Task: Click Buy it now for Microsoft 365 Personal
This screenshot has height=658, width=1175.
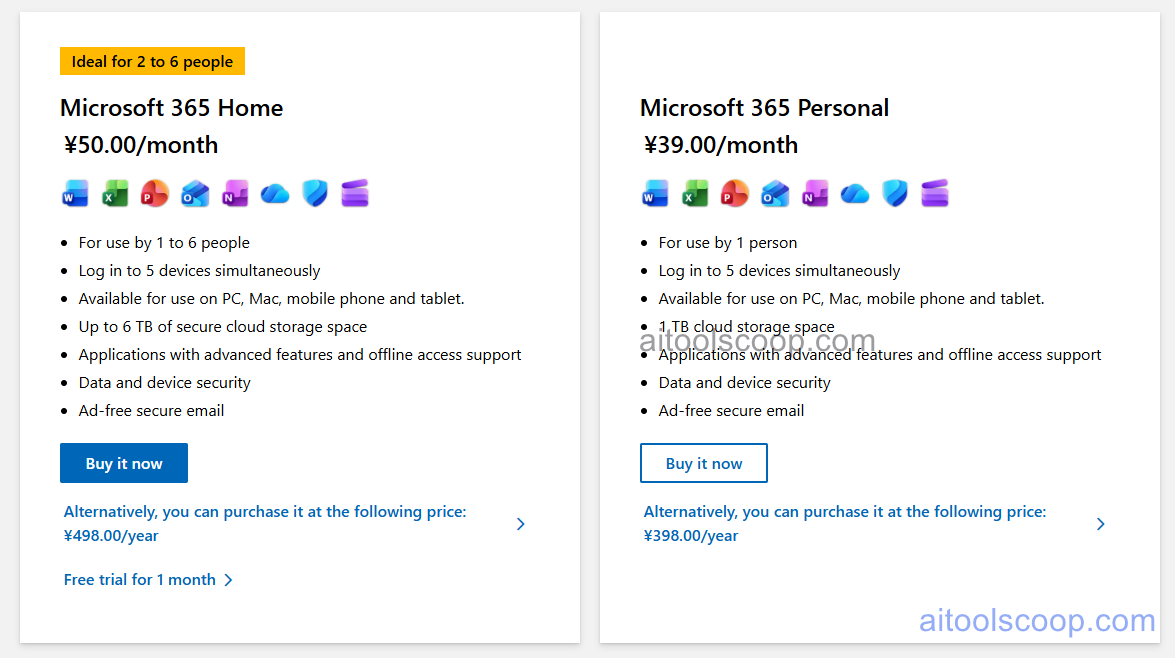Action: [x=703, y=462]
